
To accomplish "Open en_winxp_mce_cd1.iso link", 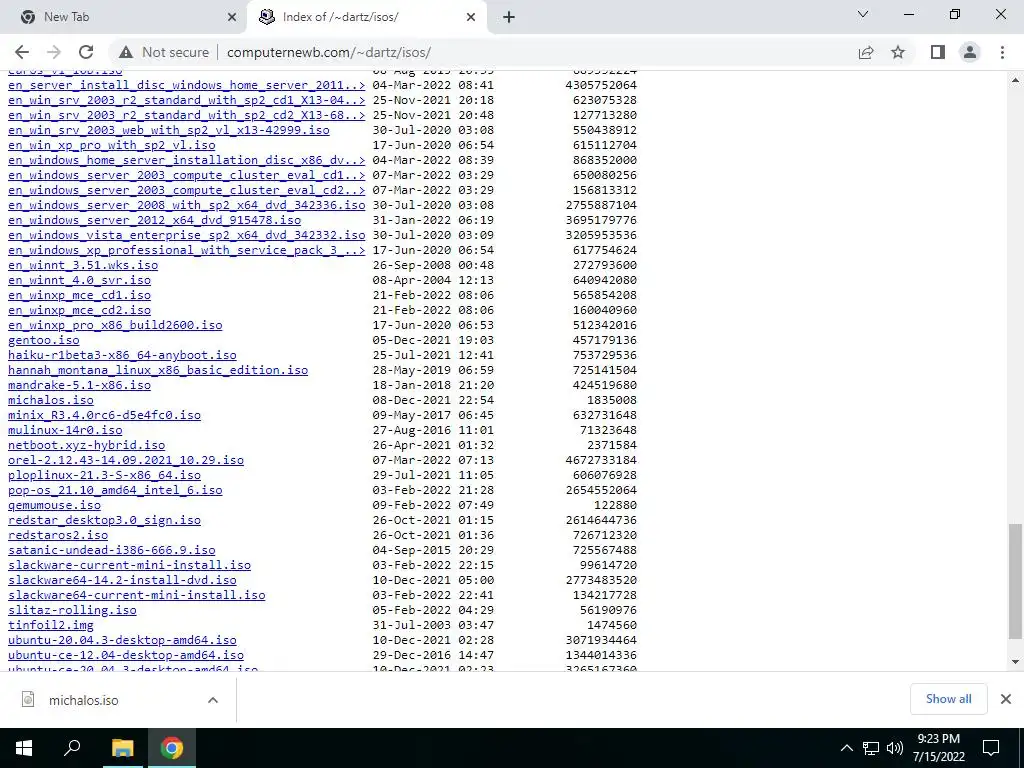I will pos(79,295).
